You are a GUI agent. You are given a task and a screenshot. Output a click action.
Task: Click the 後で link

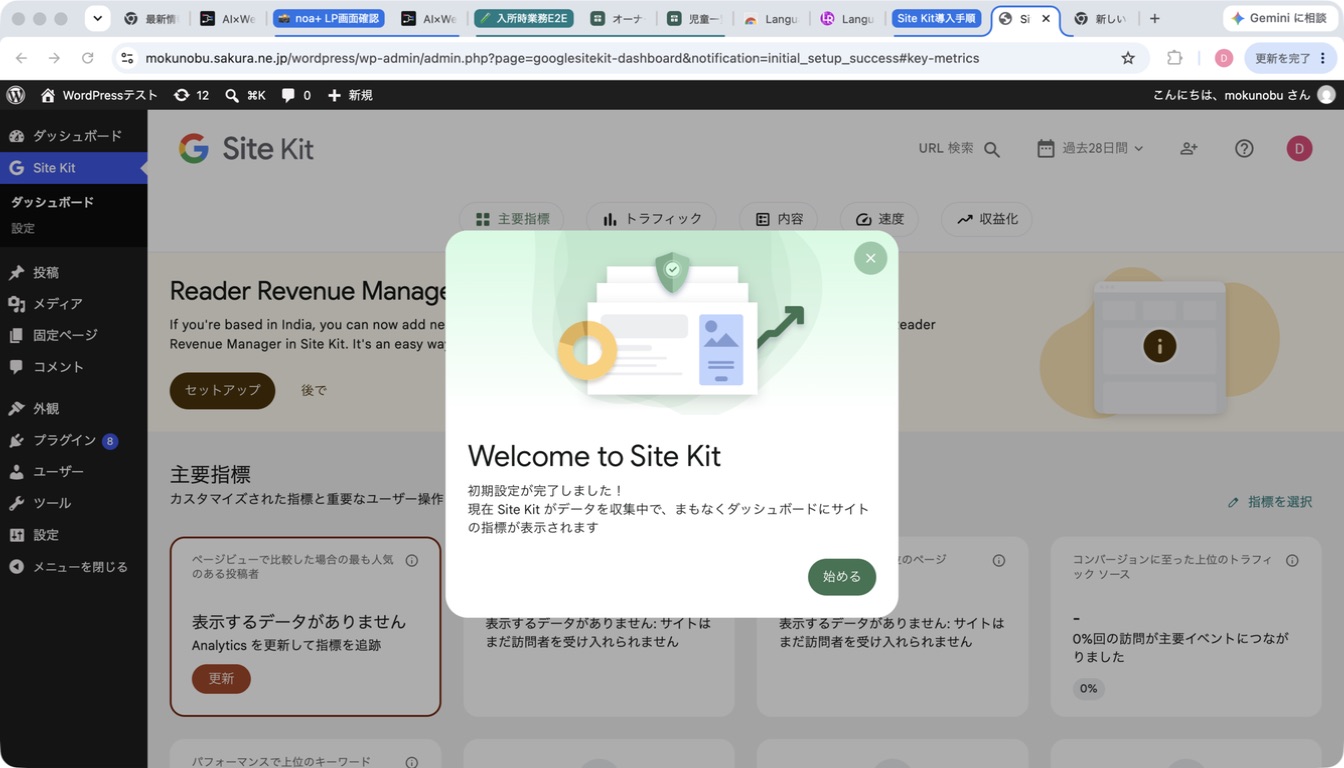coord(314,390)
